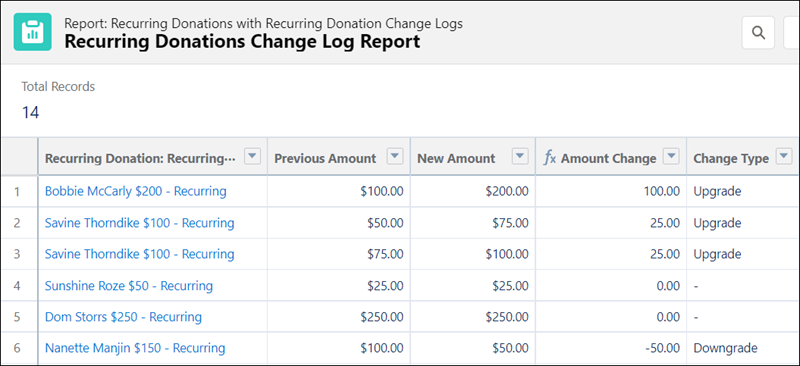Open Sunshine Roze $50 - Recurring link
The height and width of the screenshot is (366, 800).
point(129,286)
